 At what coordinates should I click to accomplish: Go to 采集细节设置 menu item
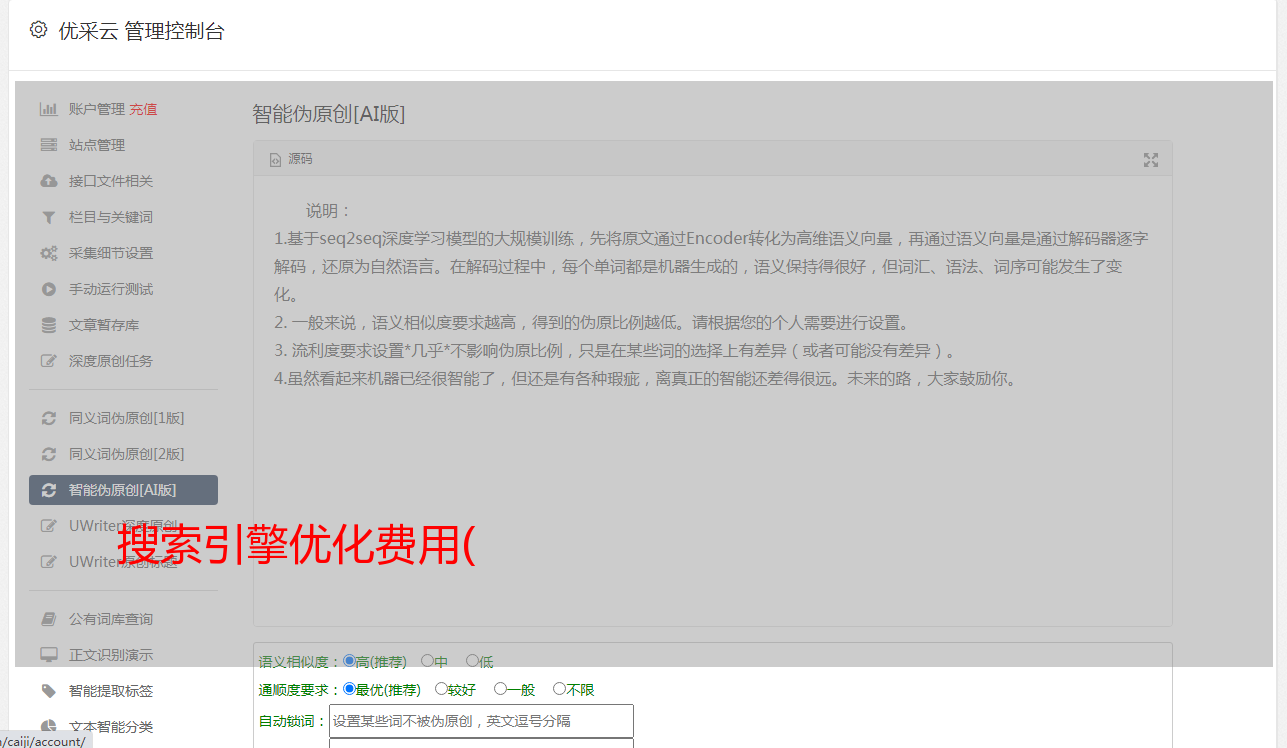click(x=111, y=253)
